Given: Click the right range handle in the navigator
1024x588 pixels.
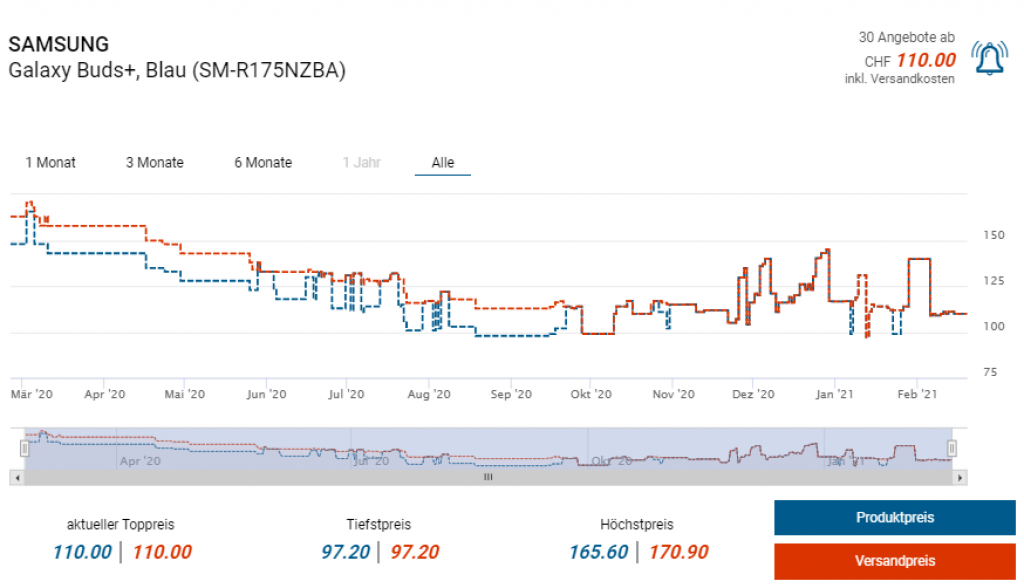Looking at the screenshot, I should [952, 449].
